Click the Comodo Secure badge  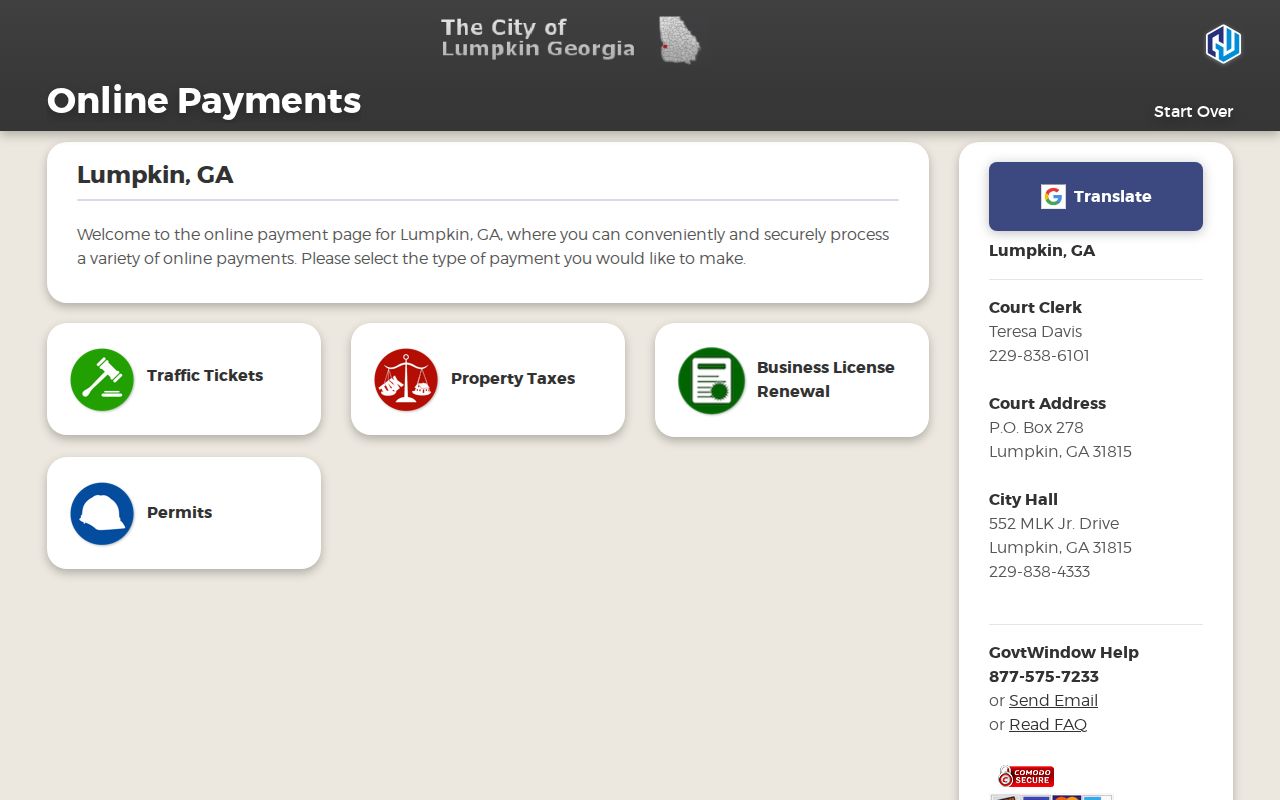1026,776
